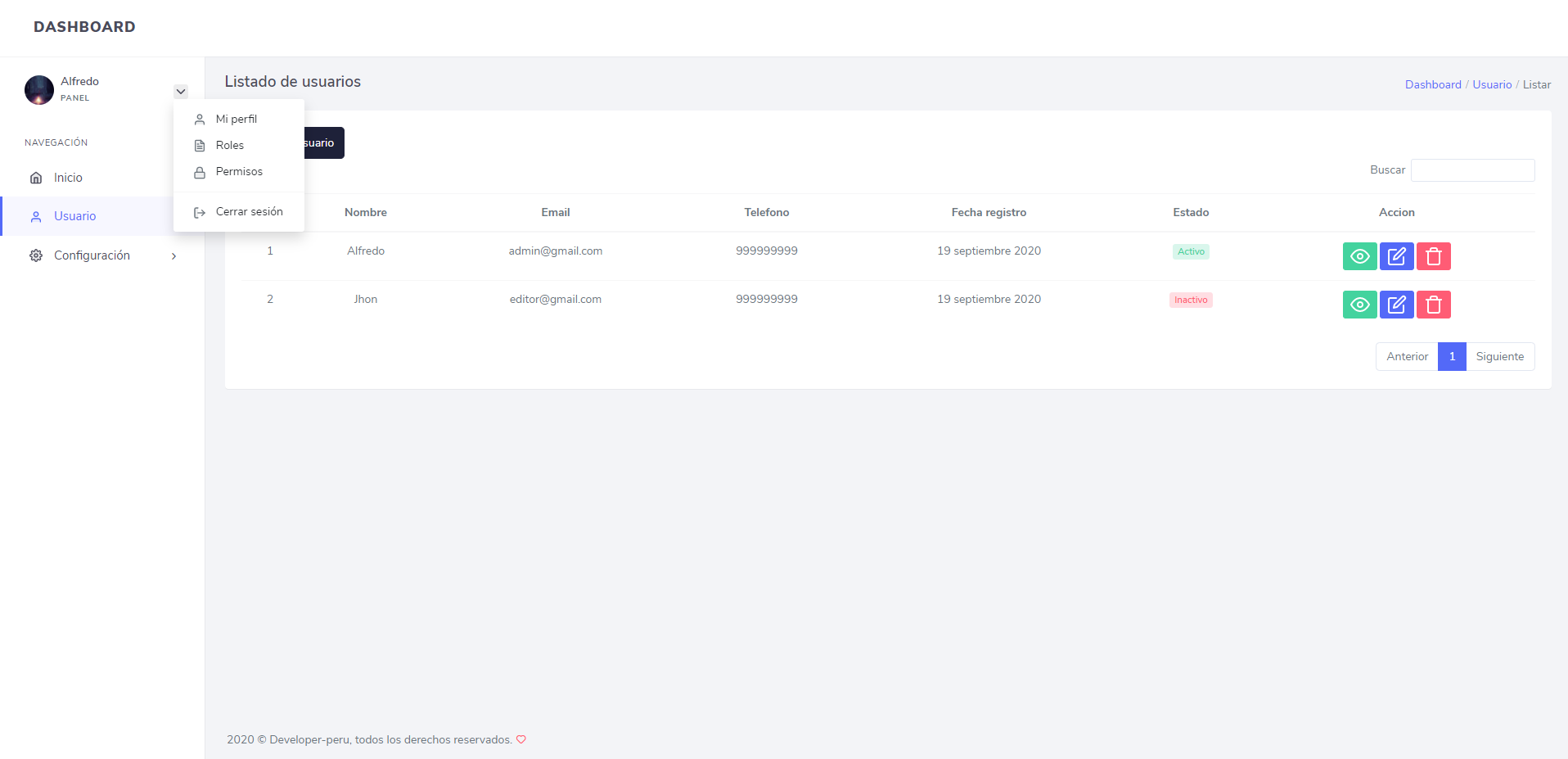1568x759 pixels.
Task: Click the name cell Alfredo in table
Action: point(366,251)
